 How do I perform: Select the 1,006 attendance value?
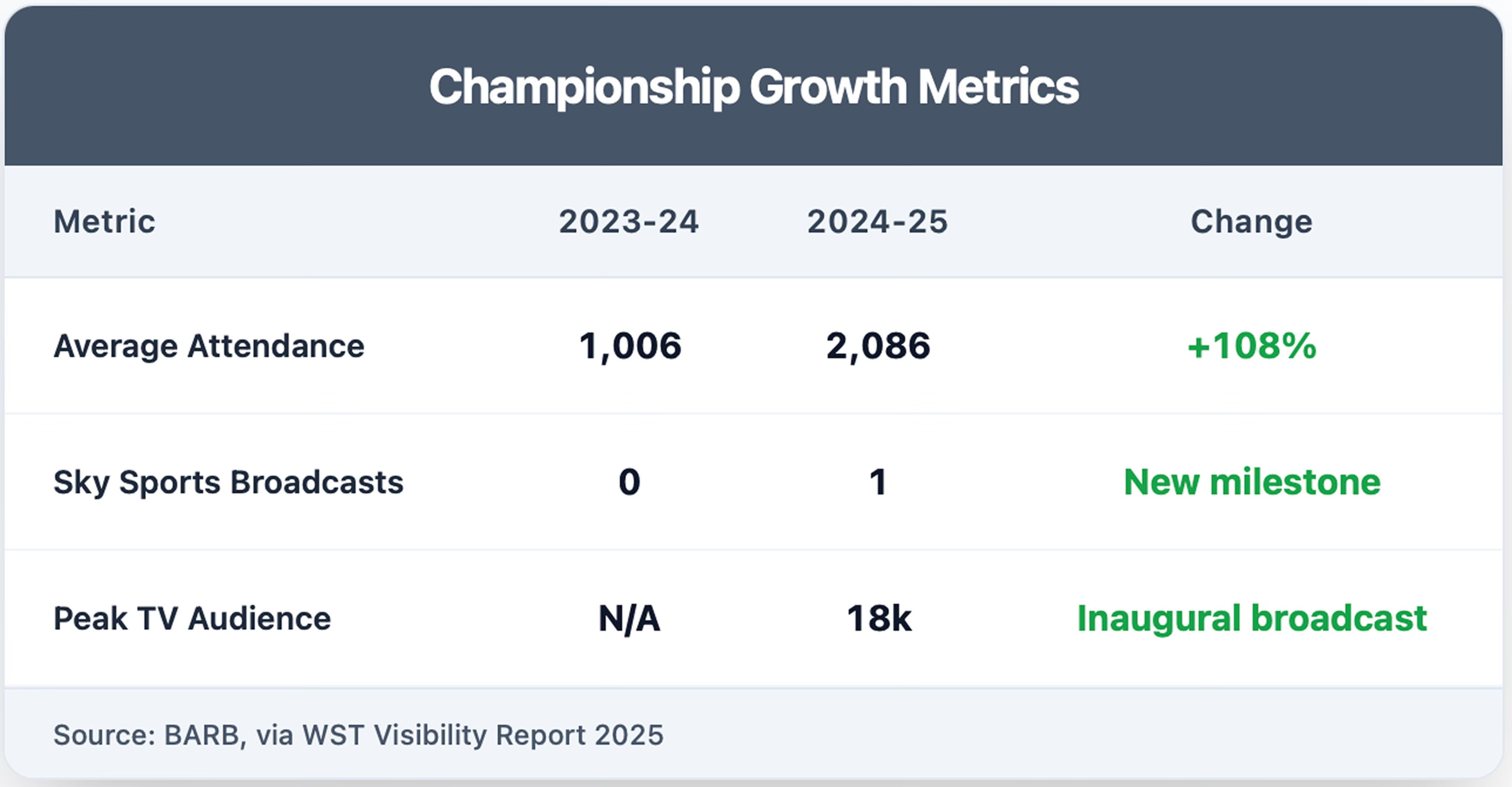click(630, 346)
